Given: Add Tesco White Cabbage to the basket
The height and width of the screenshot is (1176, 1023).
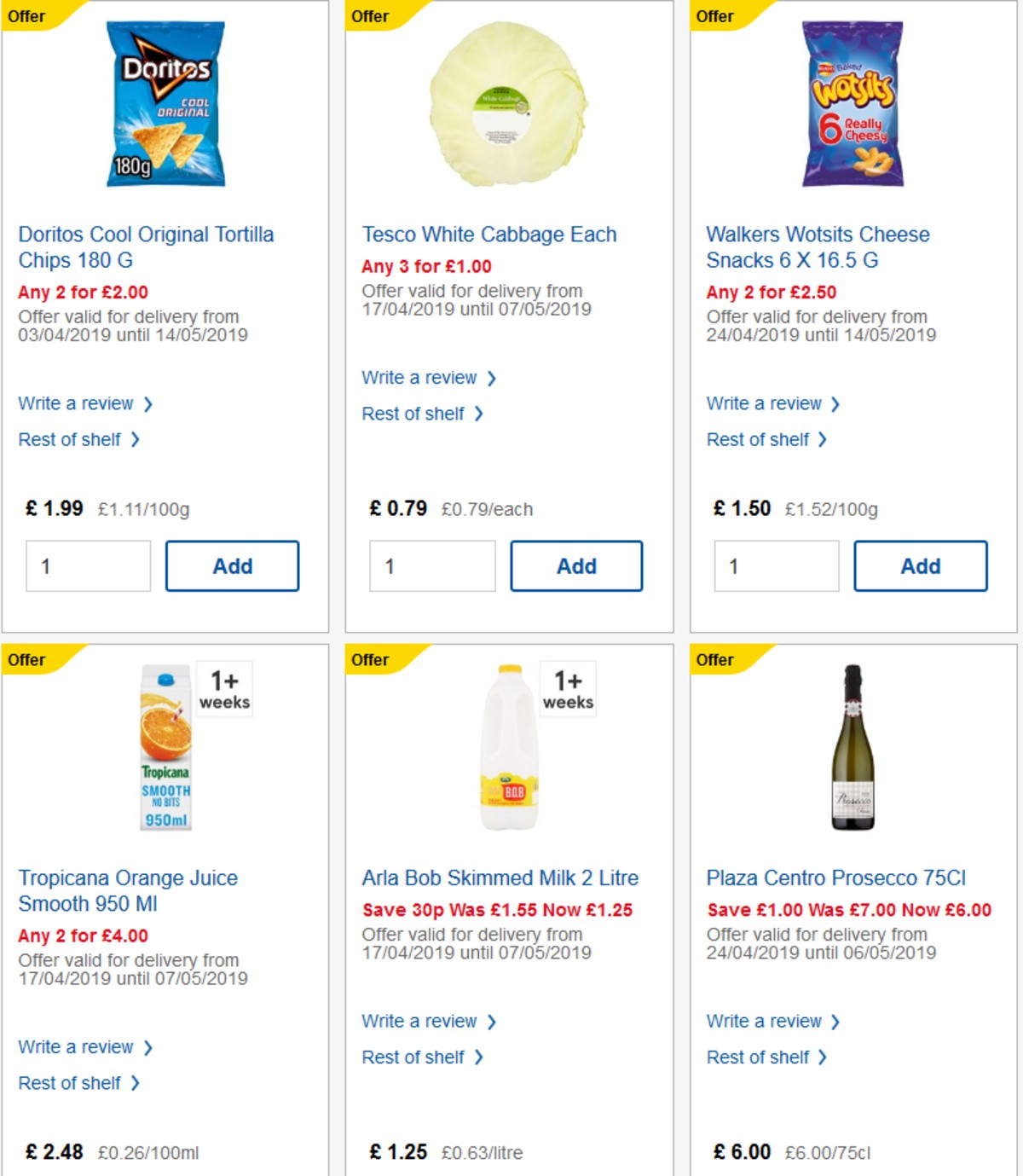Looking at the screenshot, I should click(576, 565).
